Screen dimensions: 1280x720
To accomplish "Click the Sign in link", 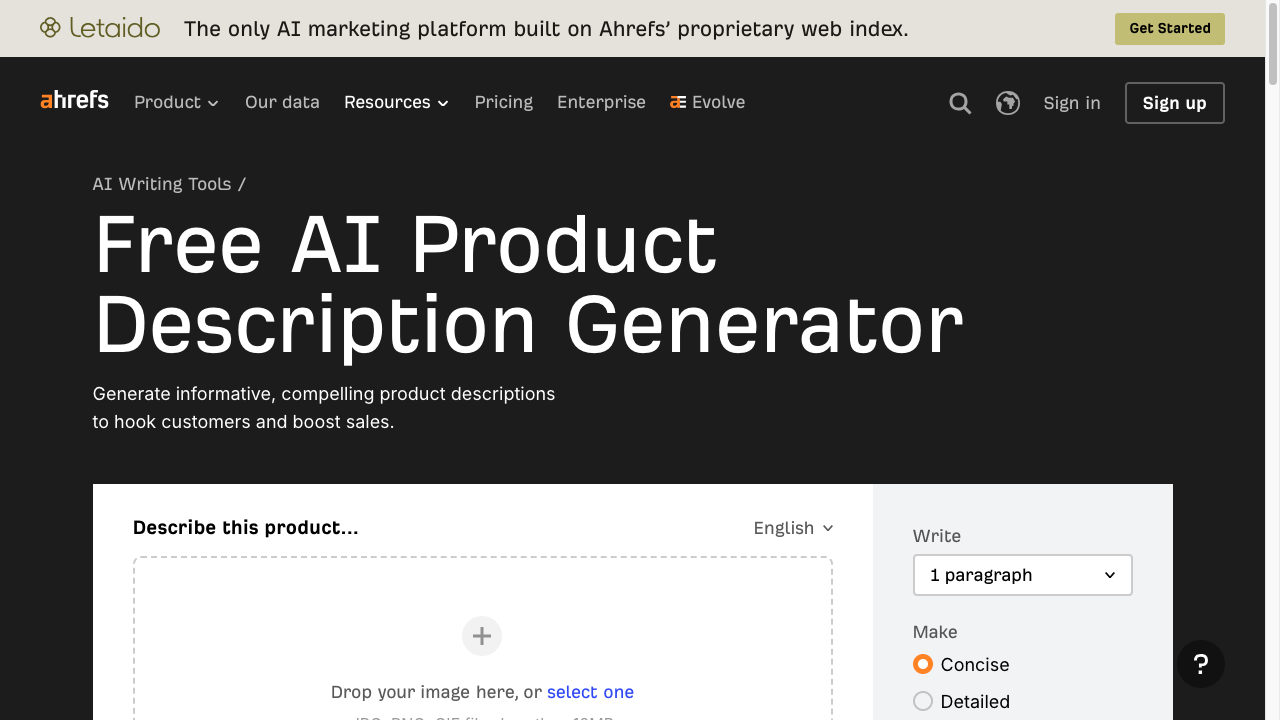I will [x=1072, y=103].
